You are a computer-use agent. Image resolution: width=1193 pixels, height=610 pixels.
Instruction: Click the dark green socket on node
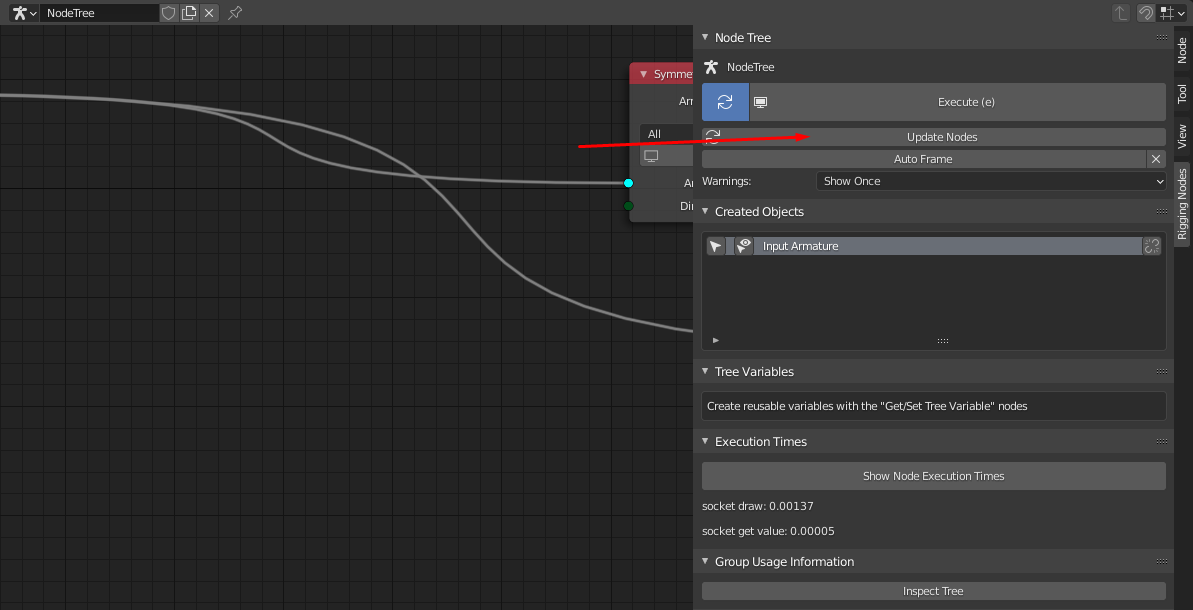coord(628,206)
